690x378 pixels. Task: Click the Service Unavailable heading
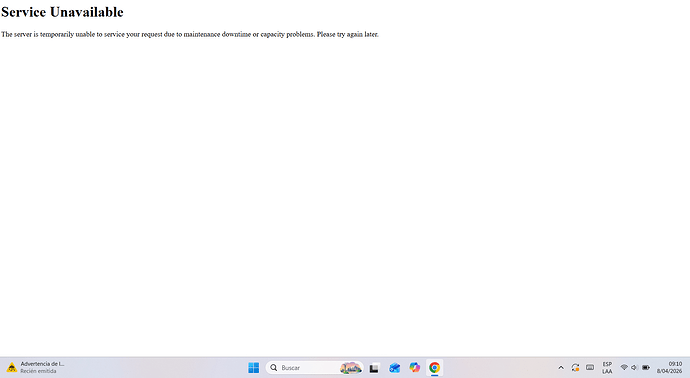(62, 12)
